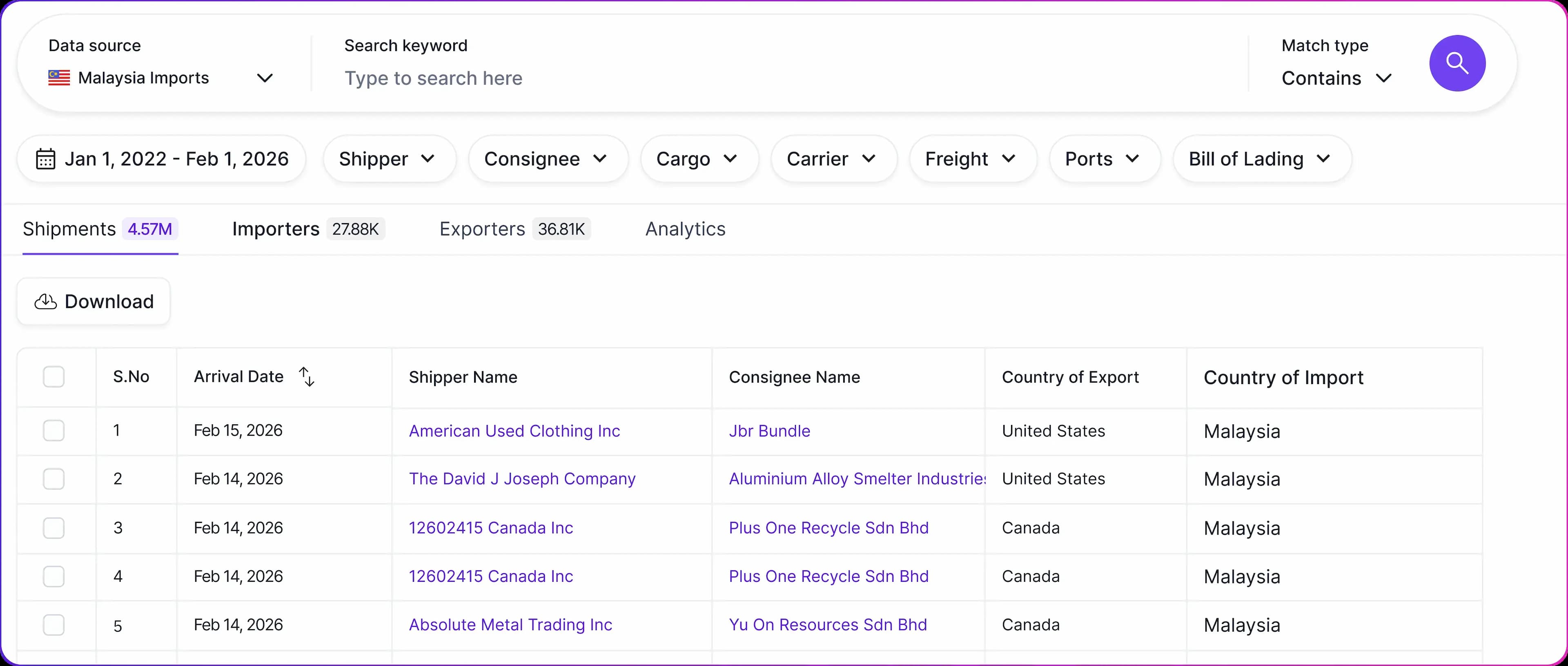Click the Arrival Date sort arrows icon
The width and height of the screenshot is (1568, 666).
307,377
